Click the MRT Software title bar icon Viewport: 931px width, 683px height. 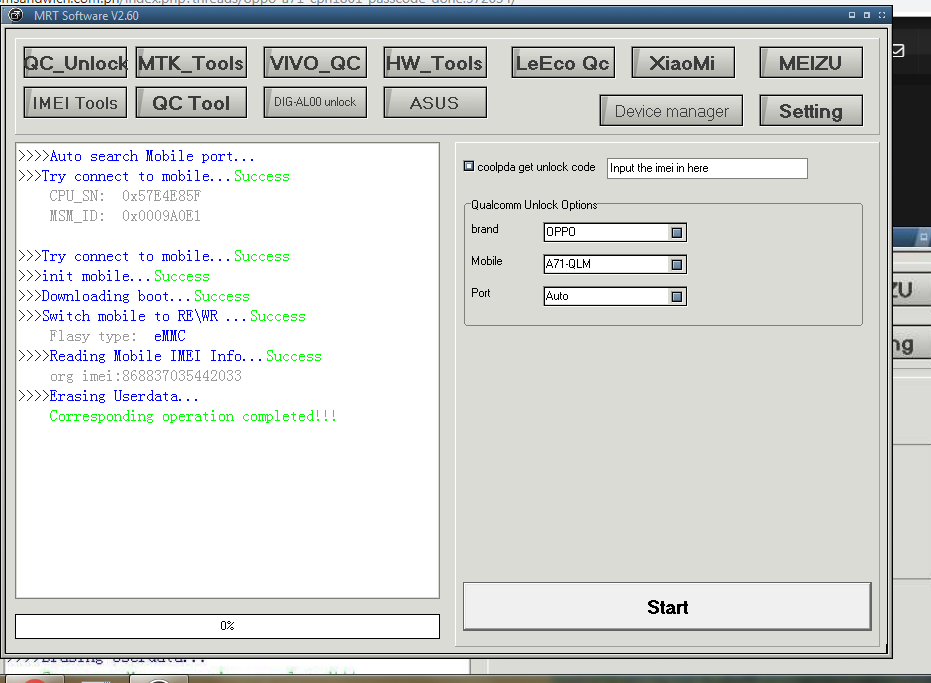[x=16, y=15]
